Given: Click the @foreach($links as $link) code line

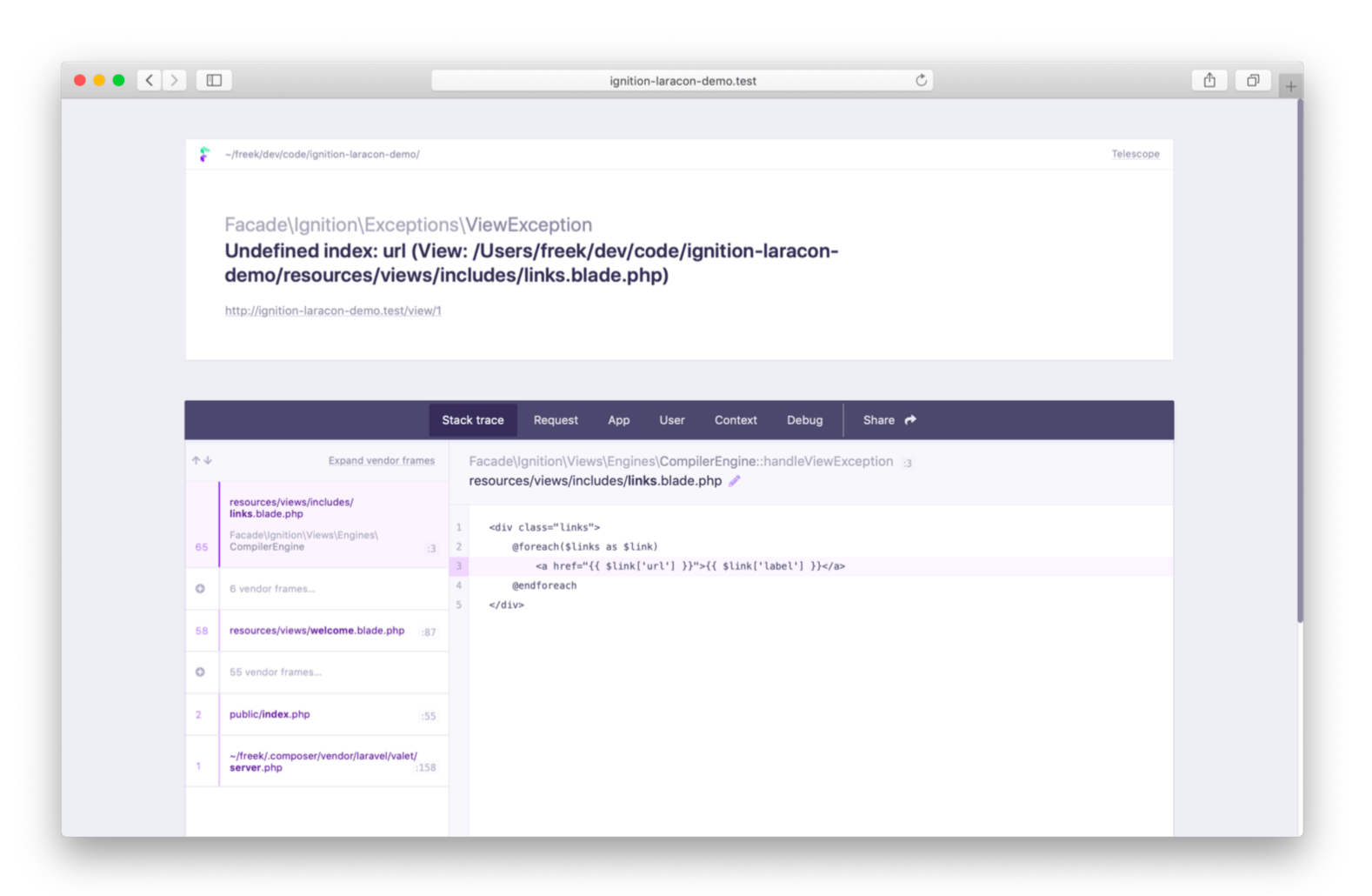Looking at the screenshot, I should click(x=585, y=546).
